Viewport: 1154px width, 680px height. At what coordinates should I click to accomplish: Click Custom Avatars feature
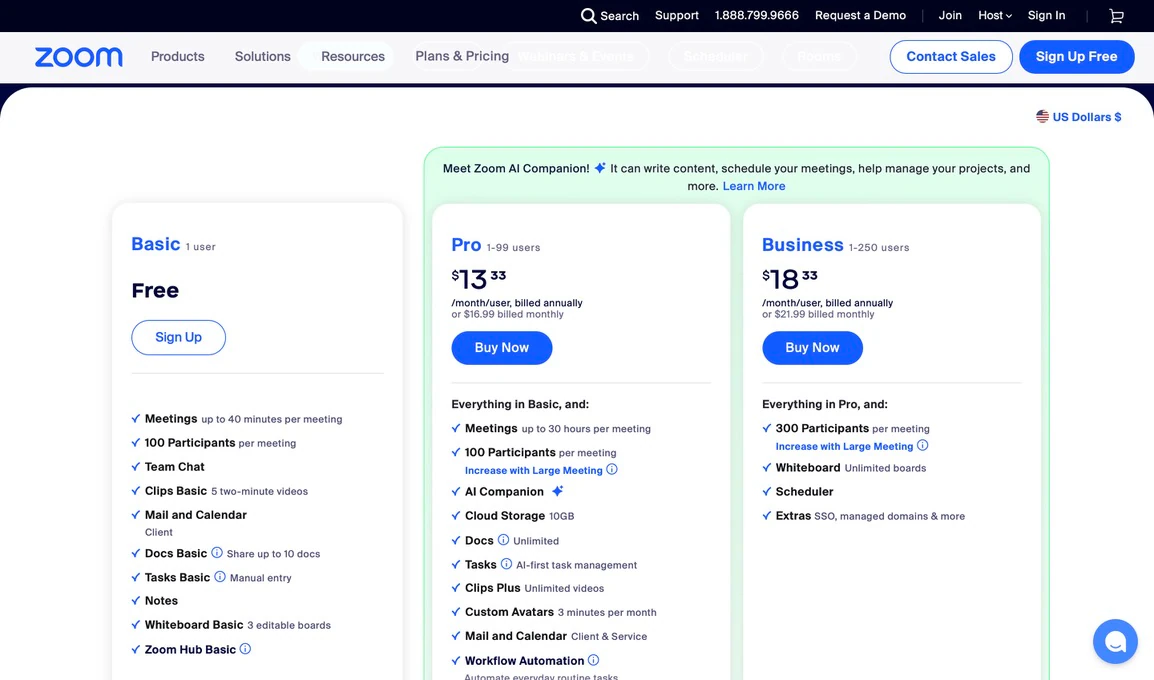(x=560, y=612)
